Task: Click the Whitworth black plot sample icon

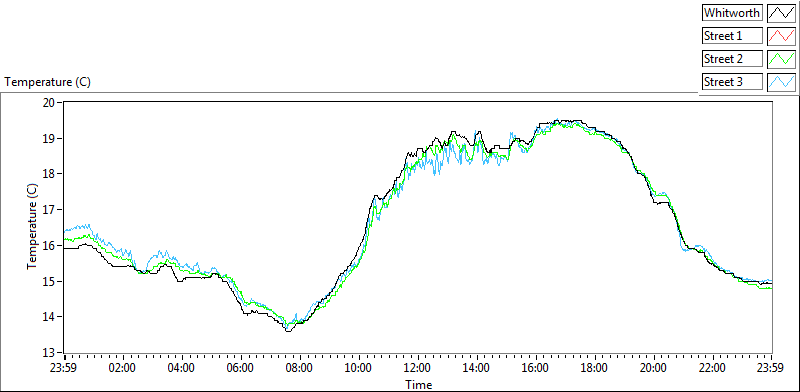Action: point(781,13)
